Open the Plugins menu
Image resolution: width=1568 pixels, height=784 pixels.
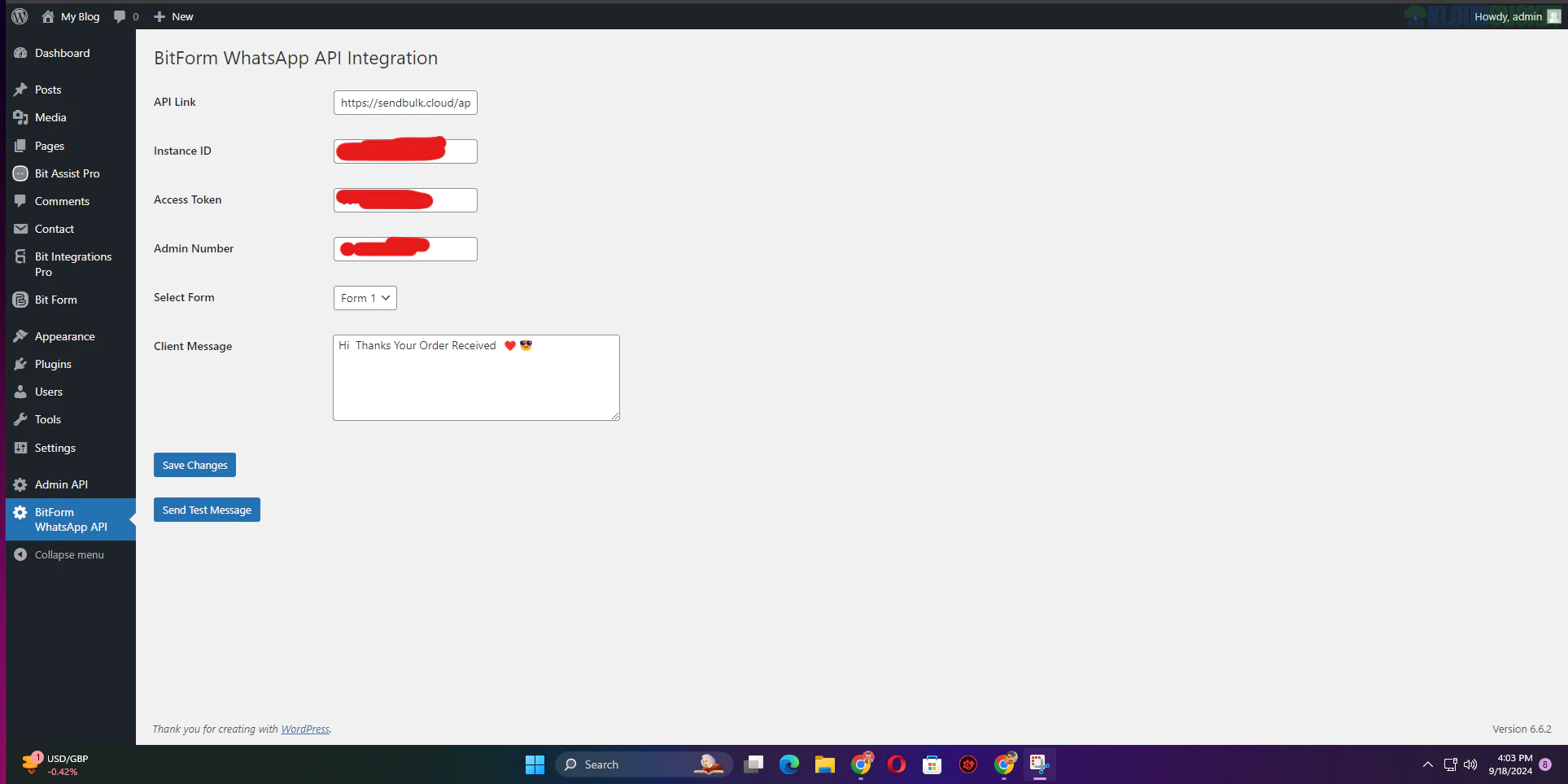pyautogui.click(x=53, y=364)
